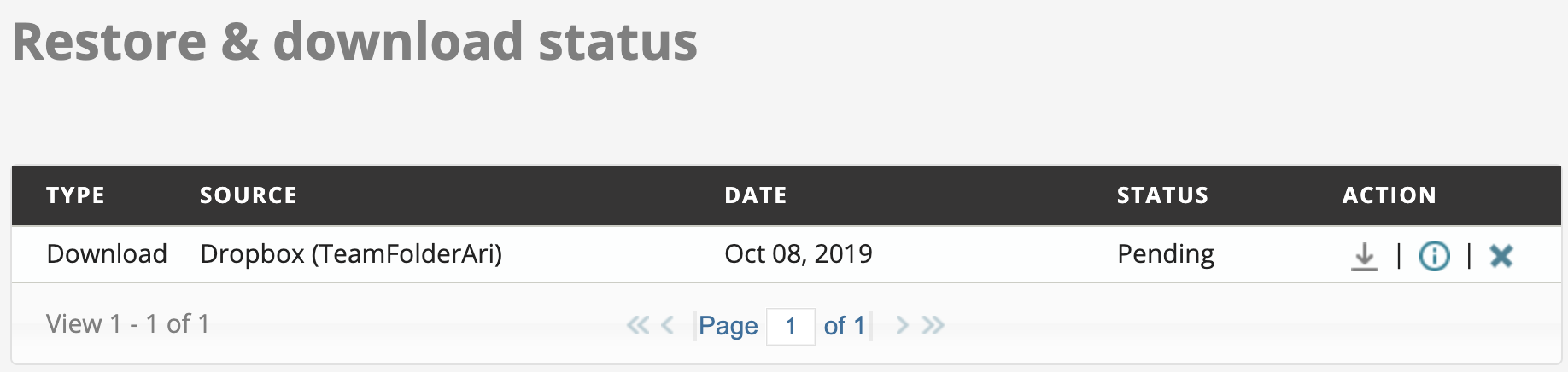Sort by the SOURCE column header

(x=249, y=195)
